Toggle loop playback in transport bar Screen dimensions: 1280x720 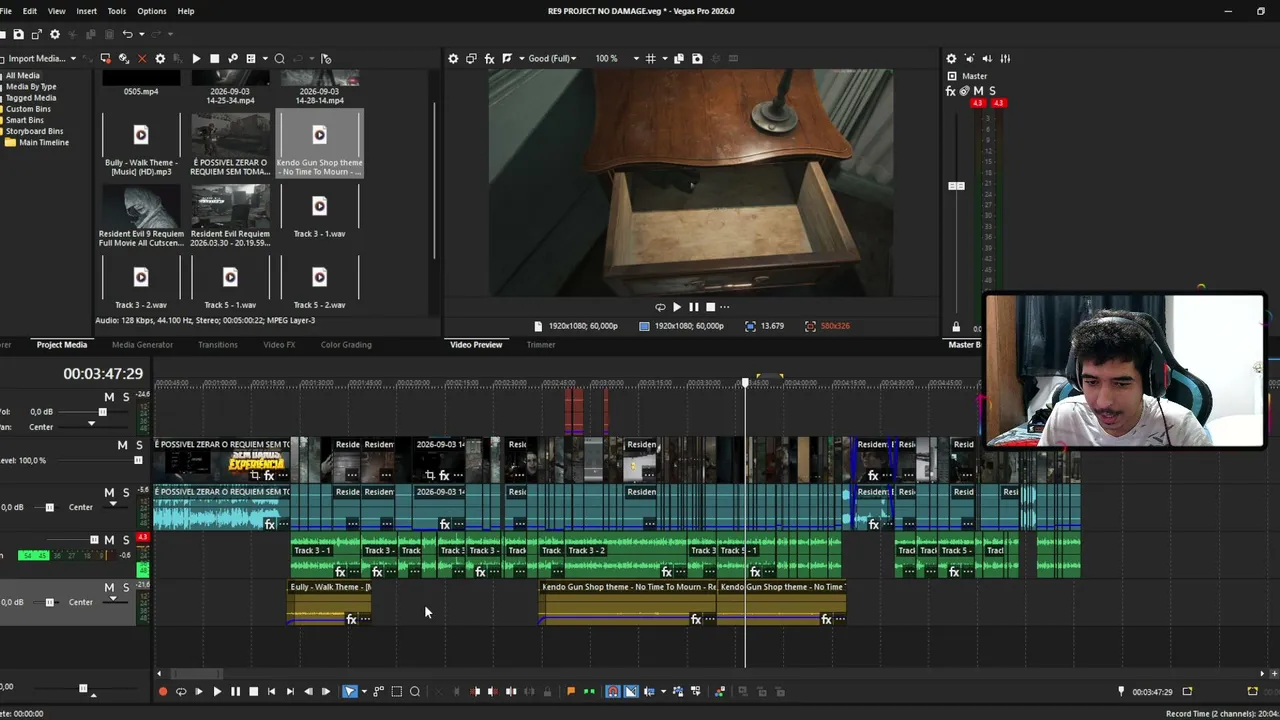coord(181,691)
